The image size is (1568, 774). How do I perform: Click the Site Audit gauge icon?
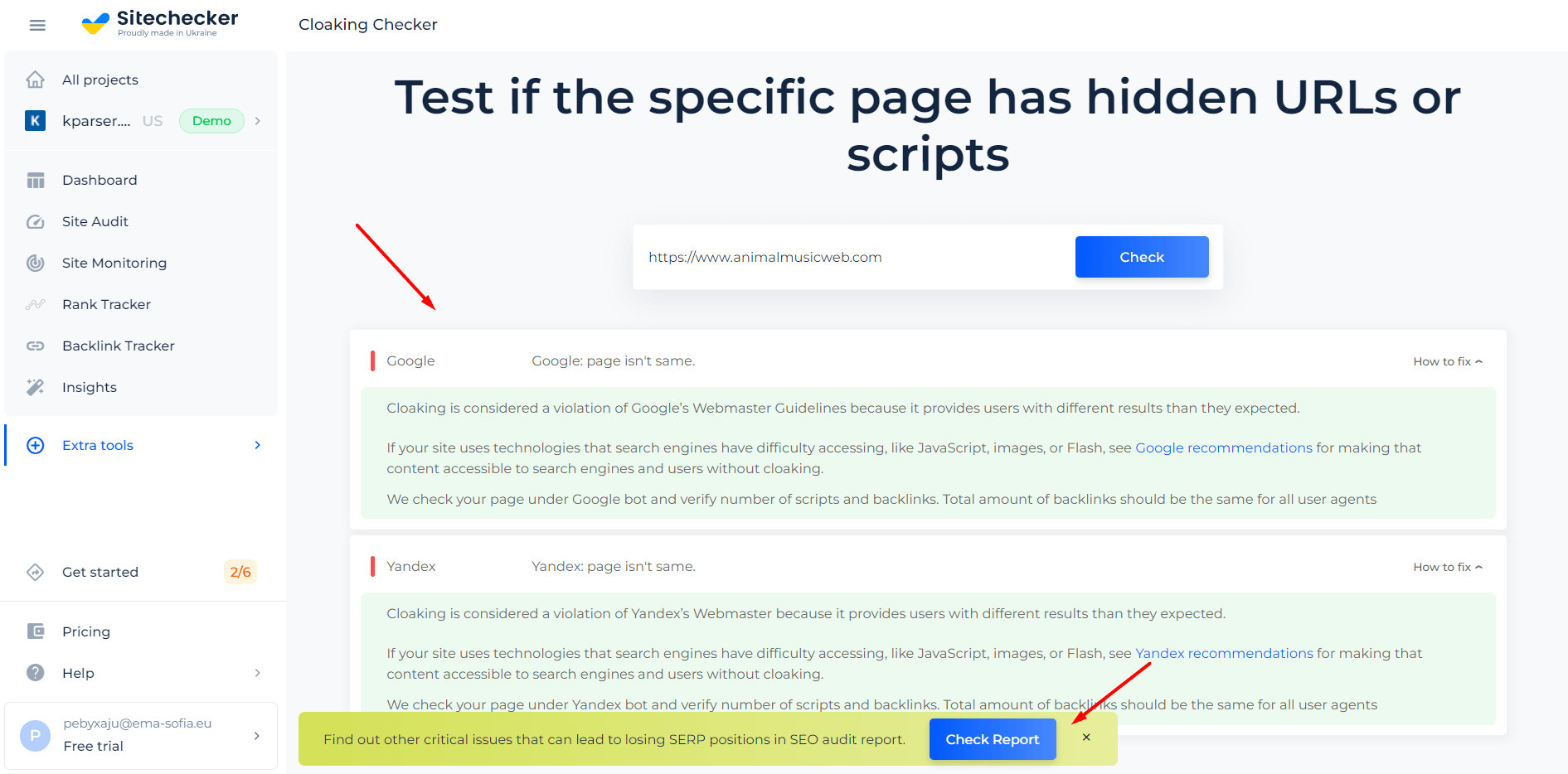click(35, 221)
